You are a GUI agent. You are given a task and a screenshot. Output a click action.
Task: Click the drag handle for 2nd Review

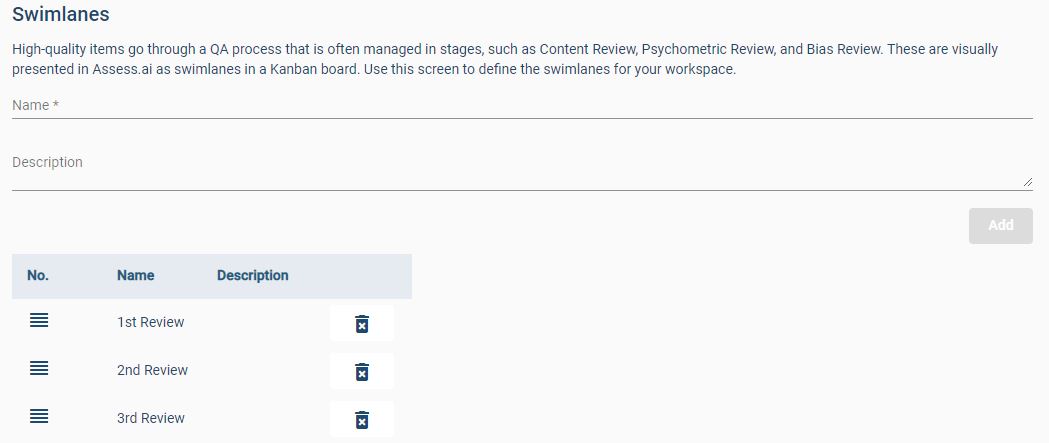point(39,369)
